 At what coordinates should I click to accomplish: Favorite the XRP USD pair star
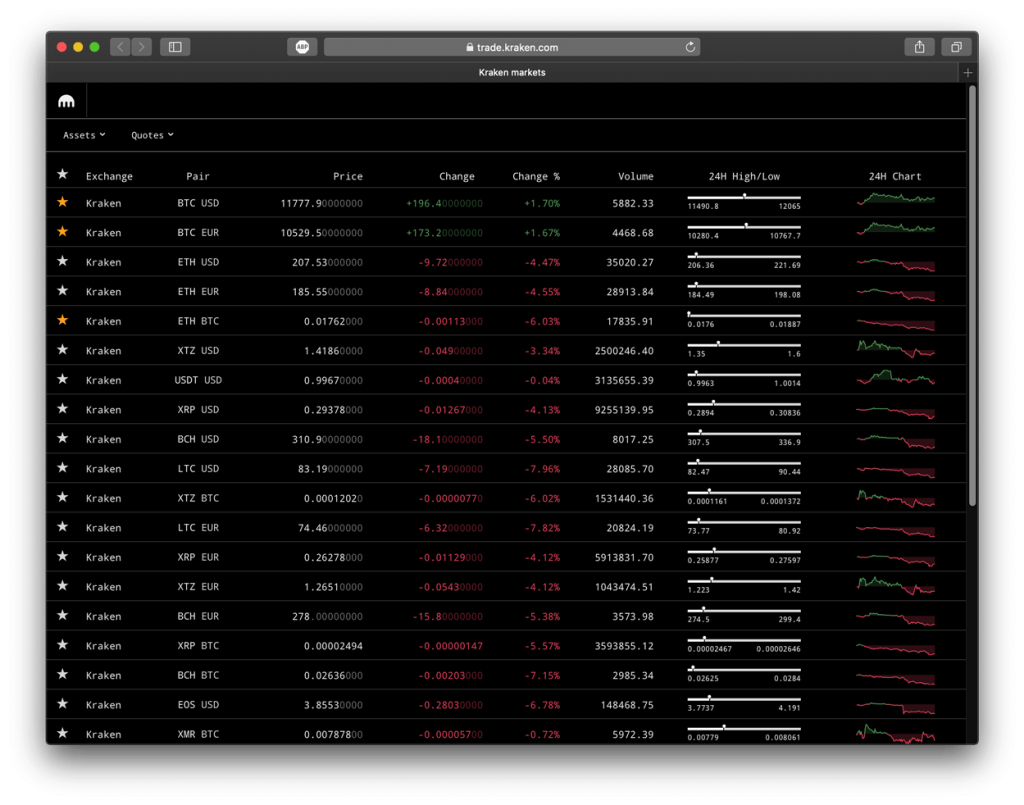pyautogui.click(x=63, y=409)
